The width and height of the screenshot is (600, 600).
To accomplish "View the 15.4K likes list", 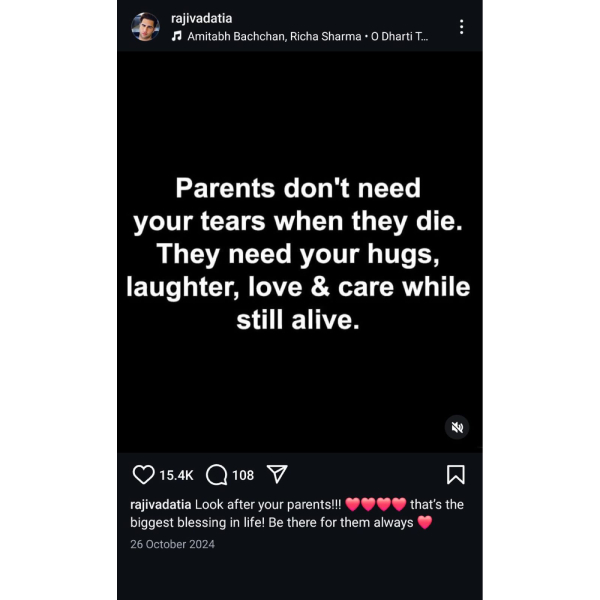I will pyautogui.click(x=176, y=475).
